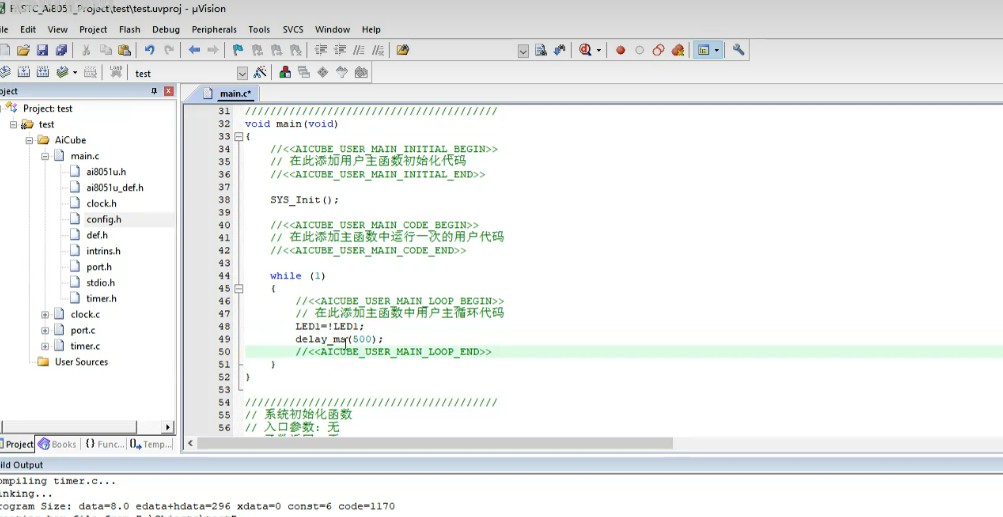Collapse the main.c tree node
The height and width of the screenshot is (517, 1003).
click(45, 156)
